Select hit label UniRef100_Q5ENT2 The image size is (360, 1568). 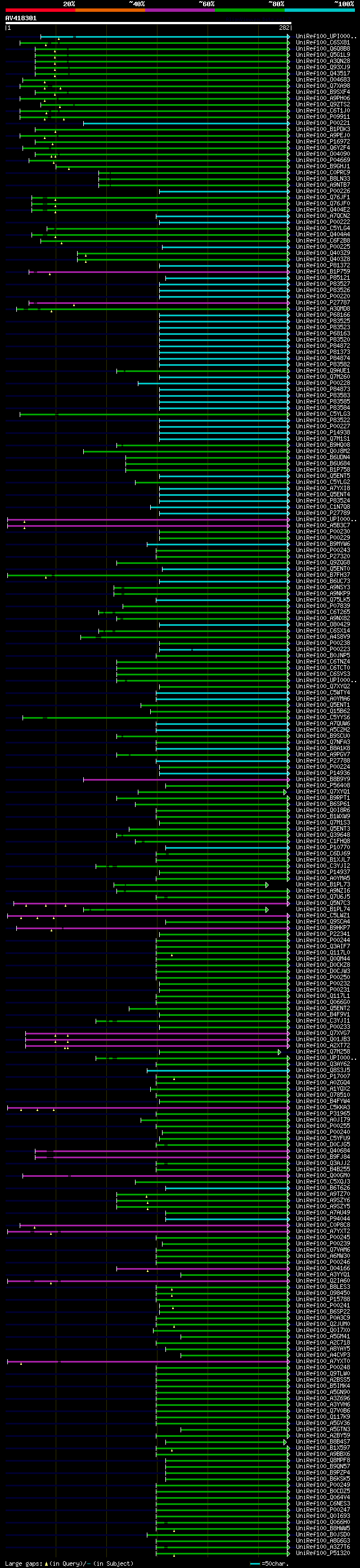tap(323, 1008)
